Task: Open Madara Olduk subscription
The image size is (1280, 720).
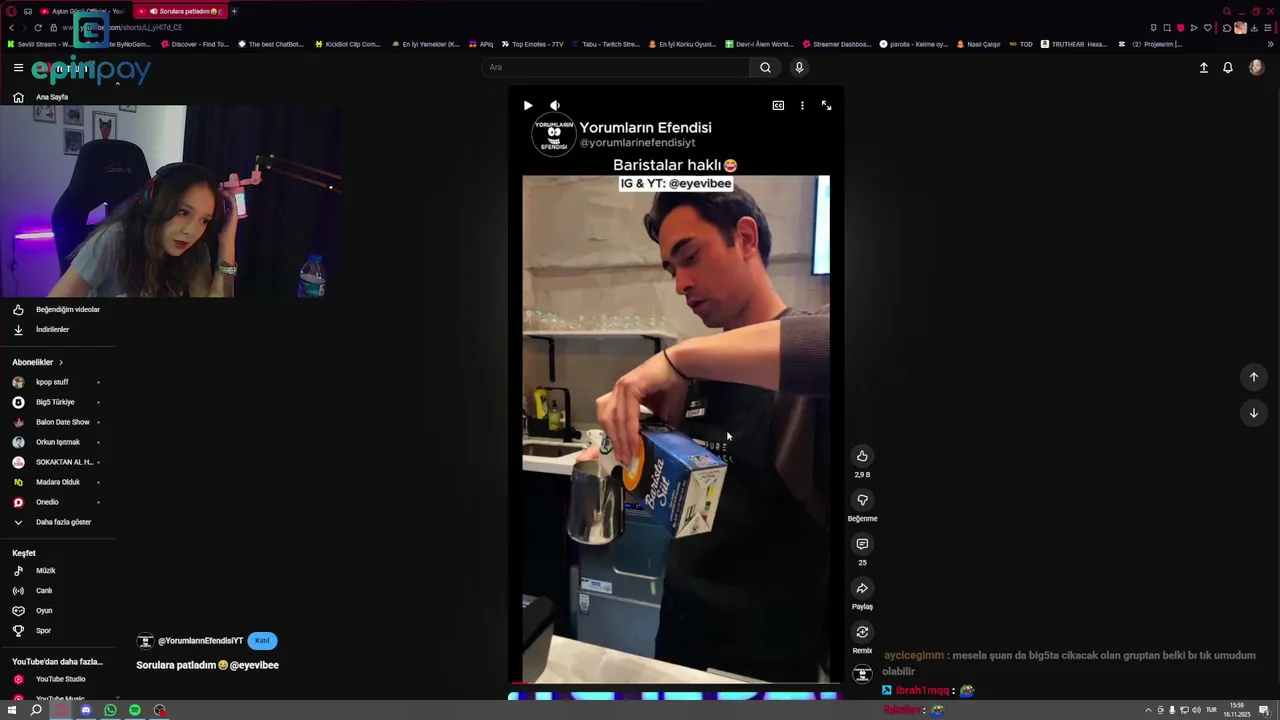Action: click(58, 482)
